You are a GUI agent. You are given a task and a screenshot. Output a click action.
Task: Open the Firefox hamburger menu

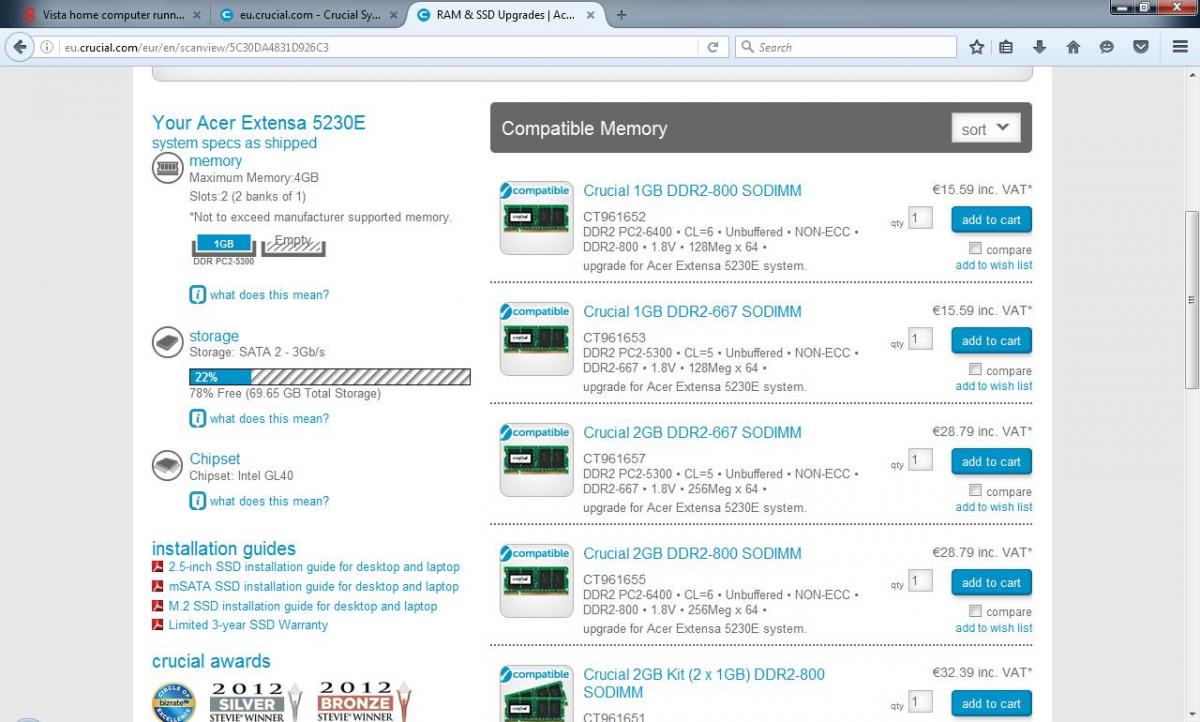[x=1180, y=47]
